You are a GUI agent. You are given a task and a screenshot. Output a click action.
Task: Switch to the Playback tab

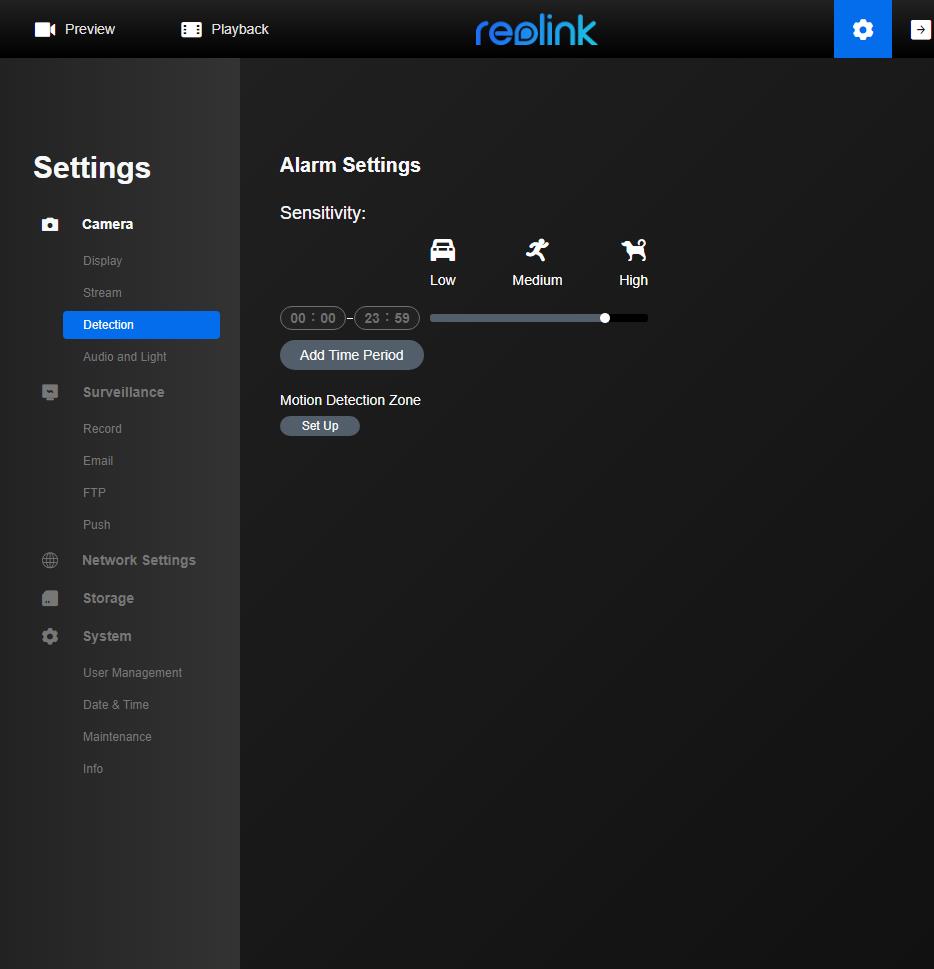(225, 30)
